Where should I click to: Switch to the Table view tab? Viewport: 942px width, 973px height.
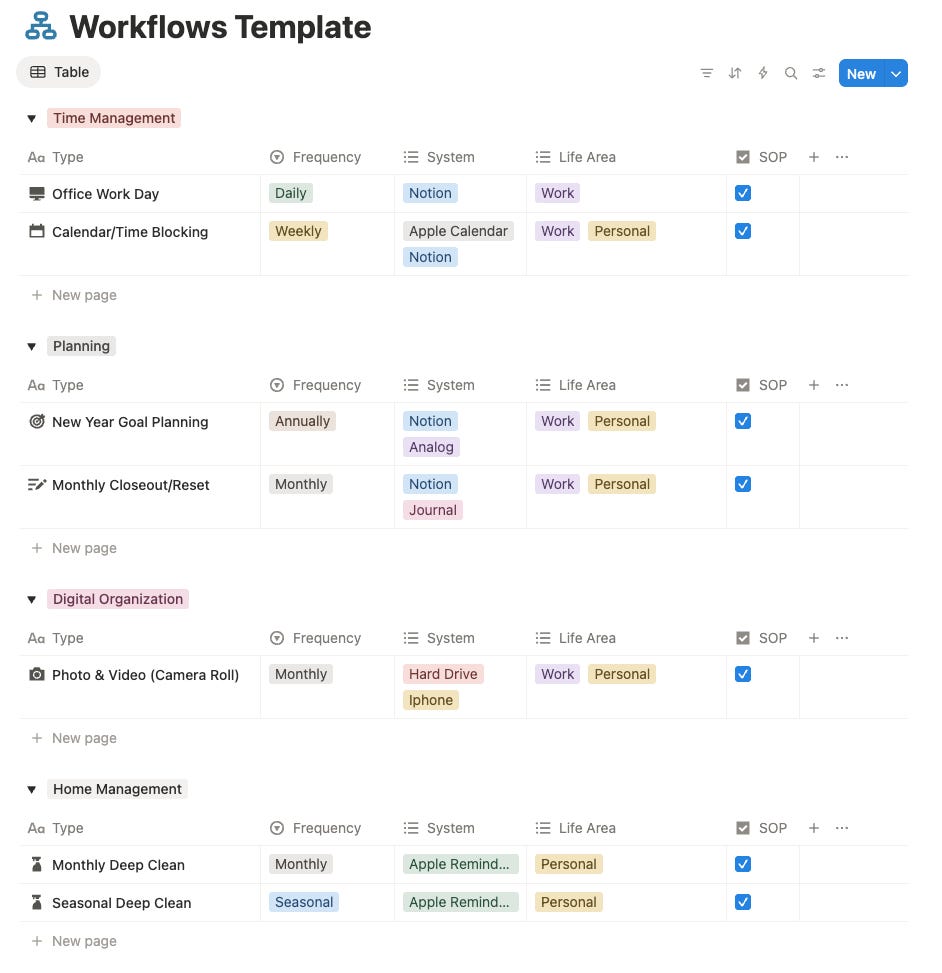[x=58, y=72]
